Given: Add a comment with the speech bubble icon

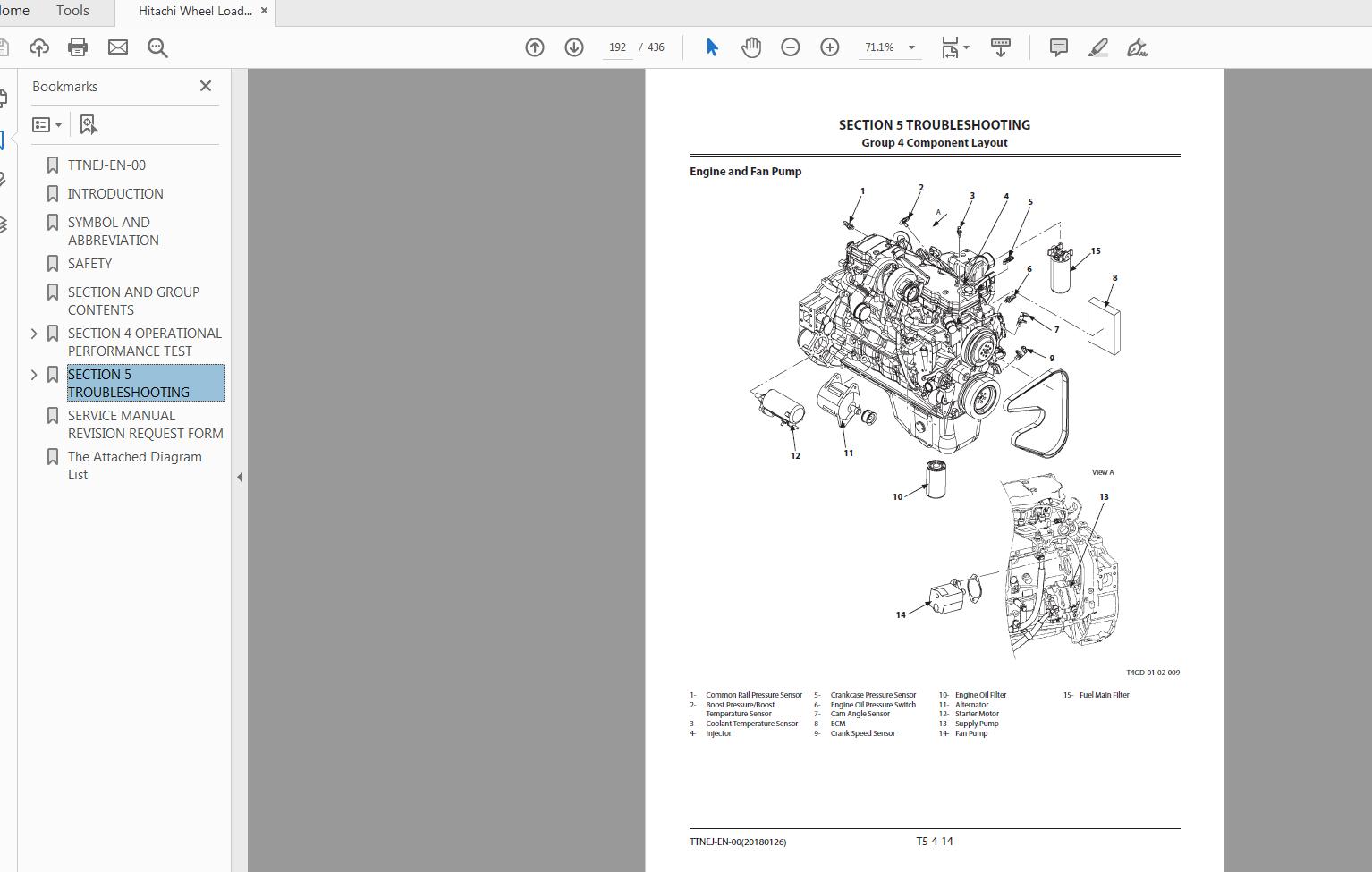Looking at the screenshot, I should pyautogui.click(x=1058, y=47).
